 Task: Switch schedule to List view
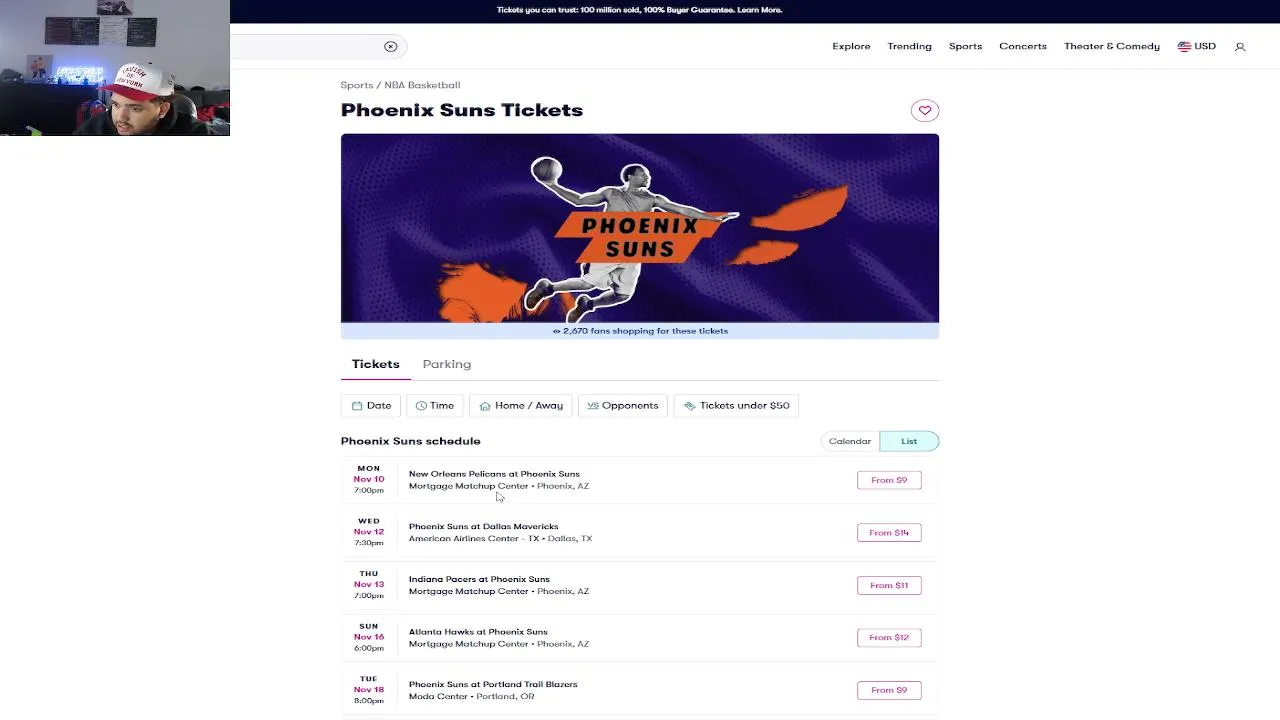pos(909,441)
